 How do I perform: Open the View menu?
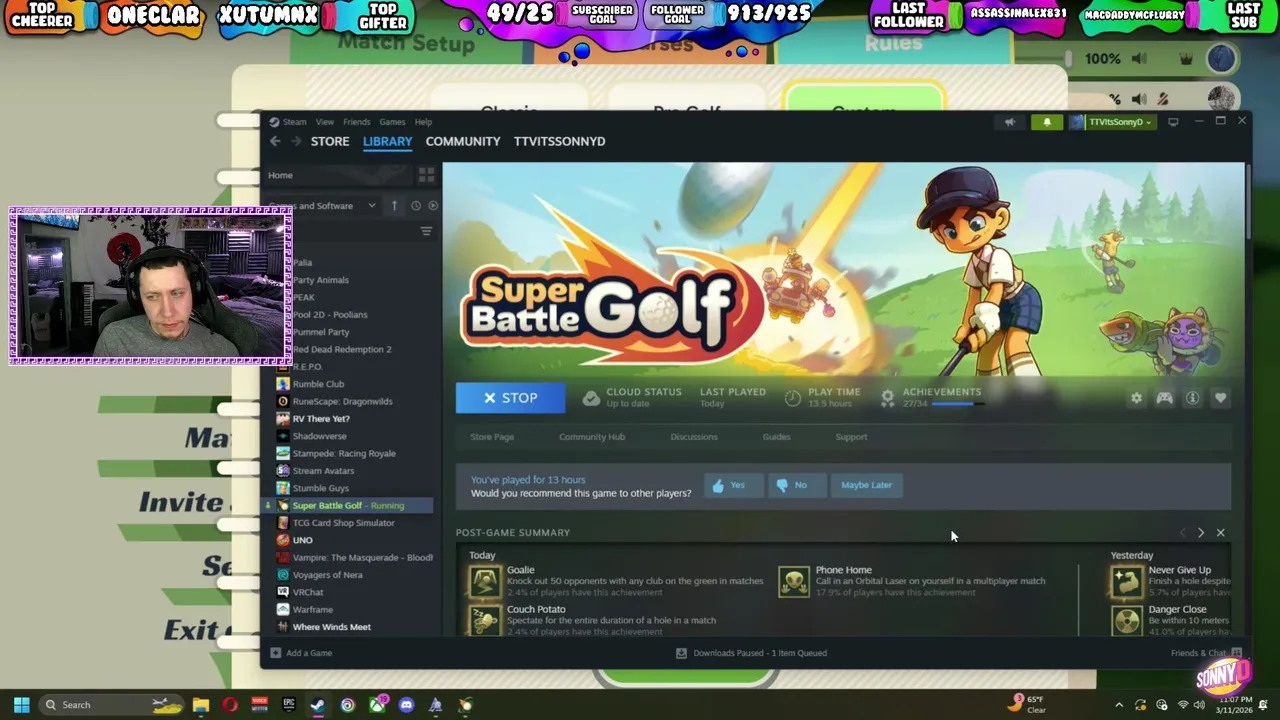click(x=325, y=122)
